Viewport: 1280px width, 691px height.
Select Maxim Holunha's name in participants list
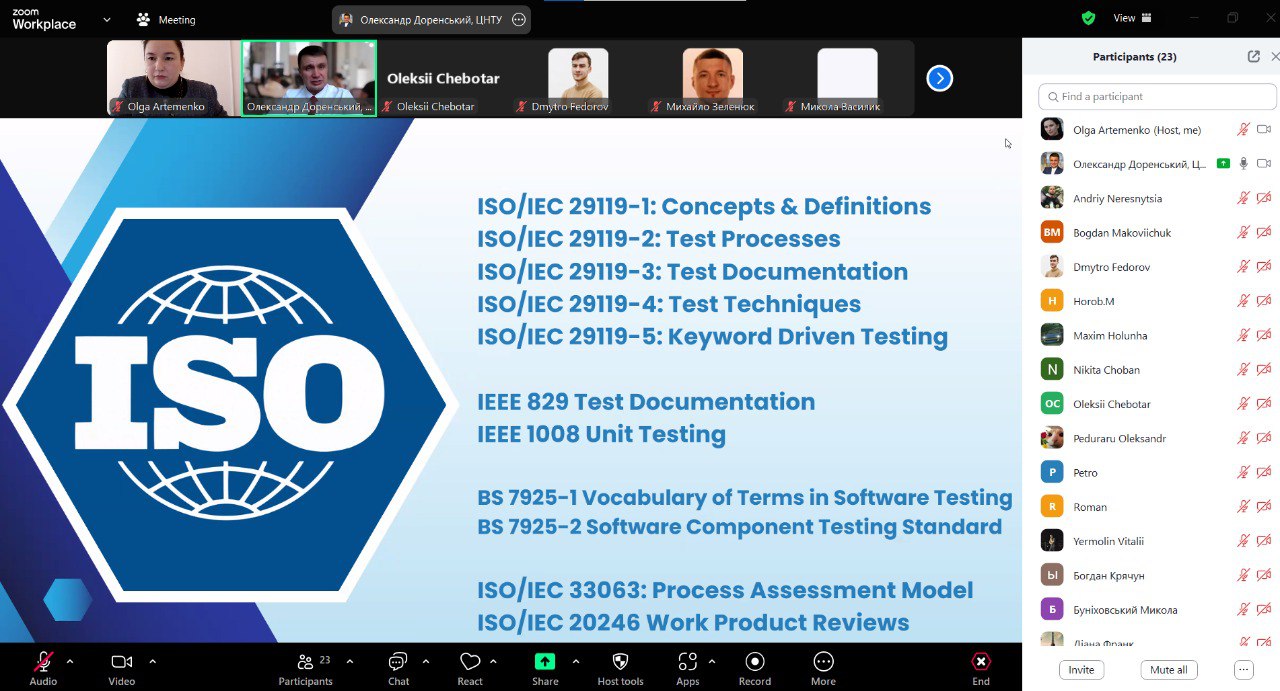(1110, 336)
